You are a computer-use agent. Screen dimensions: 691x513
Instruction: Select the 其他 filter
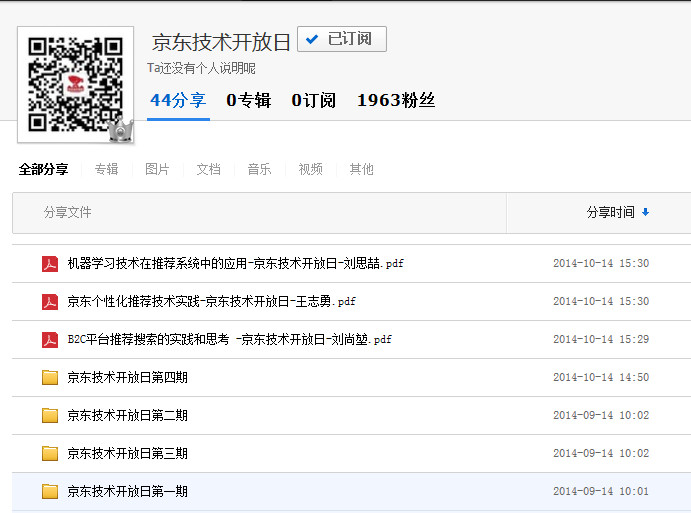tap(361, 169)
